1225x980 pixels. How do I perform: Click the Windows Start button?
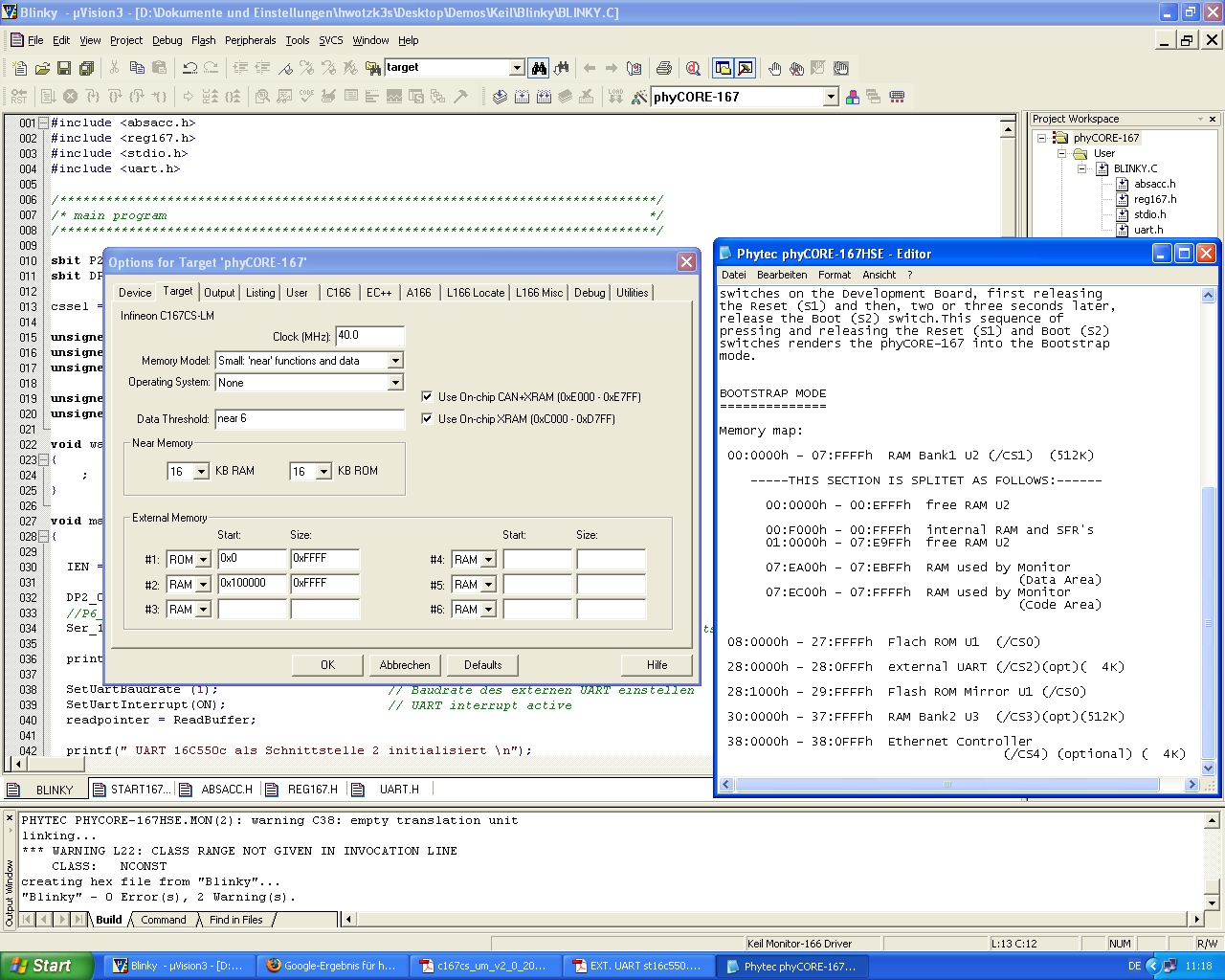pyautogui.click(x=46, y=966)
